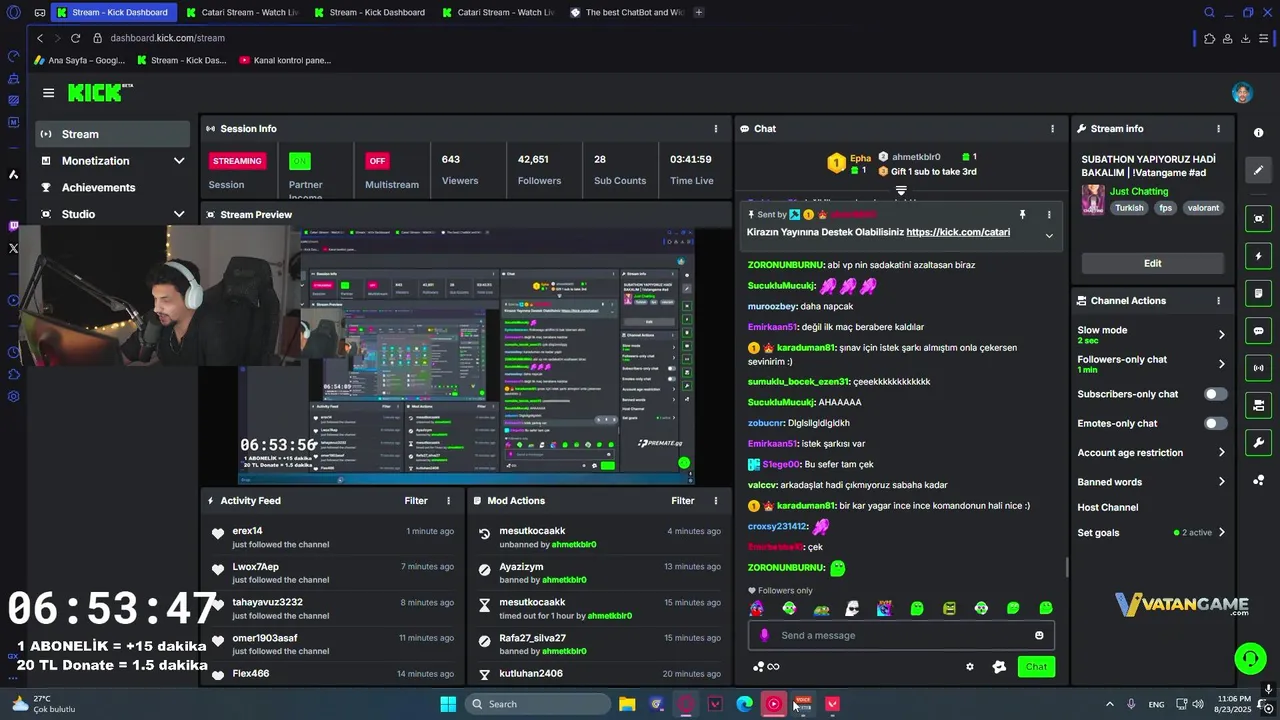Open Twitch icon in browser sidebar
1280x720 pixels.
point(13,227)
